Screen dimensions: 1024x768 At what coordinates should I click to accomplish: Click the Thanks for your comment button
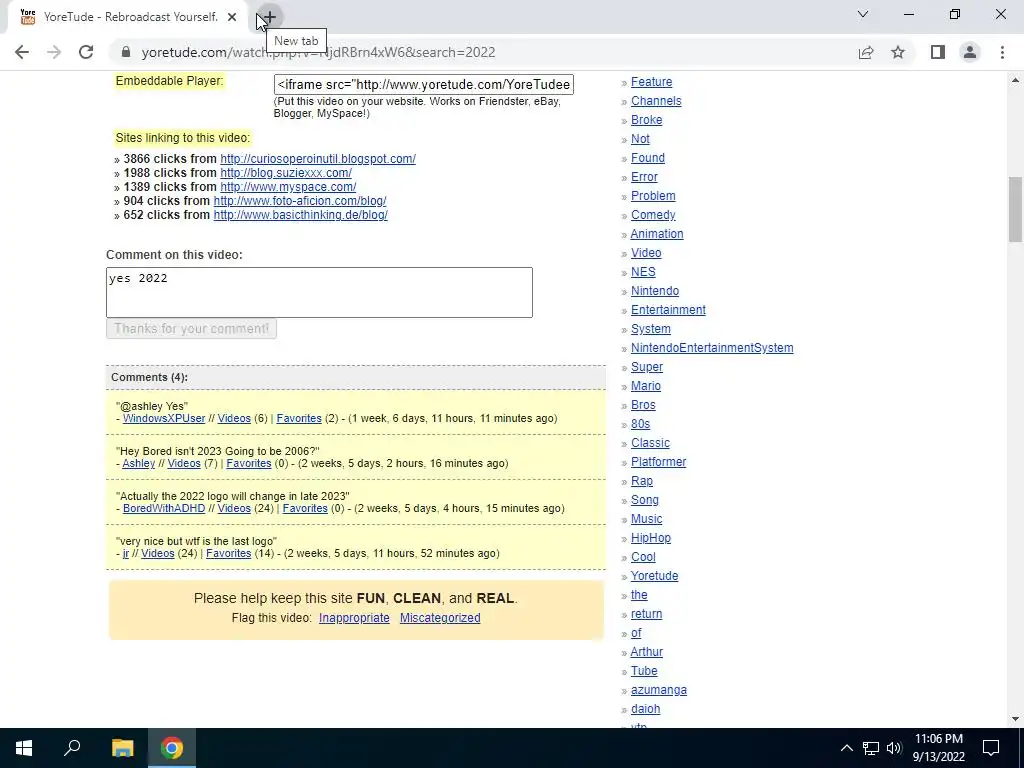pyautogui.click(x=191, y=328)
